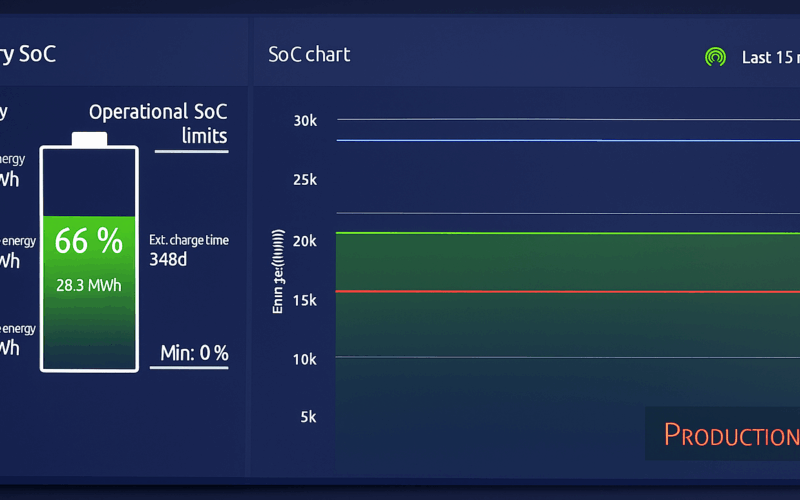
Task: Click the blue line near 30k
Action: pyautogui.click(x=560, y=141)
